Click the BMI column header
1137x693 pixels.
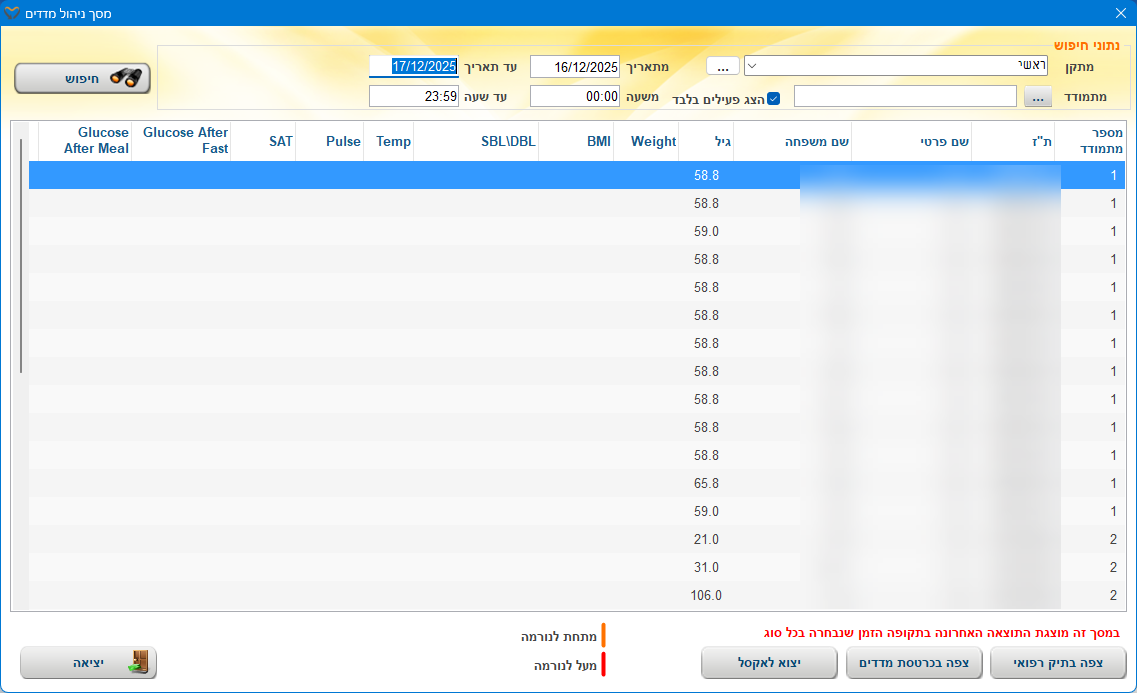click(x=598, y=142)
